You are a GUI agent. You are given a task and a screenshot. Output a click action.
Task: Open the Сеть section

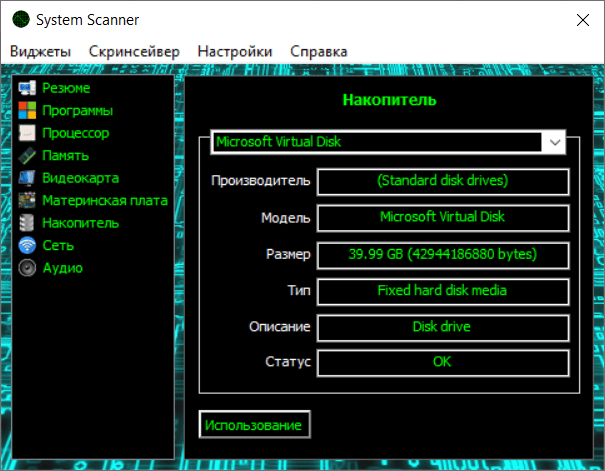[x=58, y=245]
